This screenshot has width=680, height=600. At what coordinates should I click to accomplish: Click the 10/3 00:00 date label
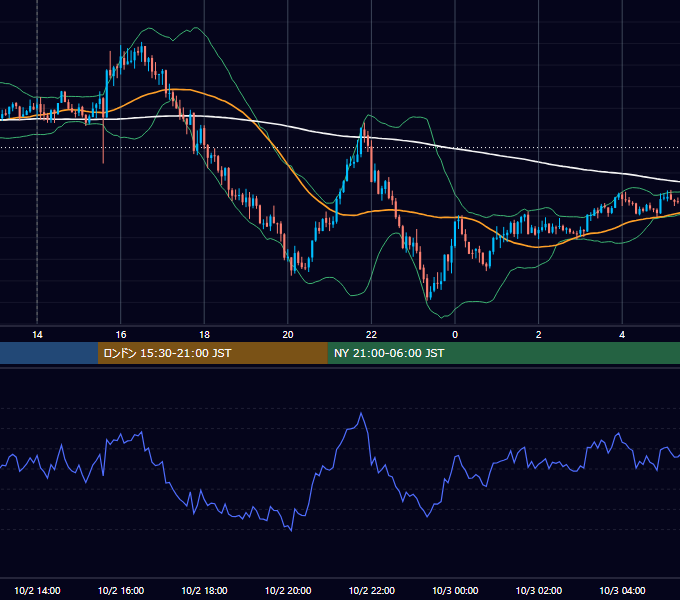(x=455, y=590)
